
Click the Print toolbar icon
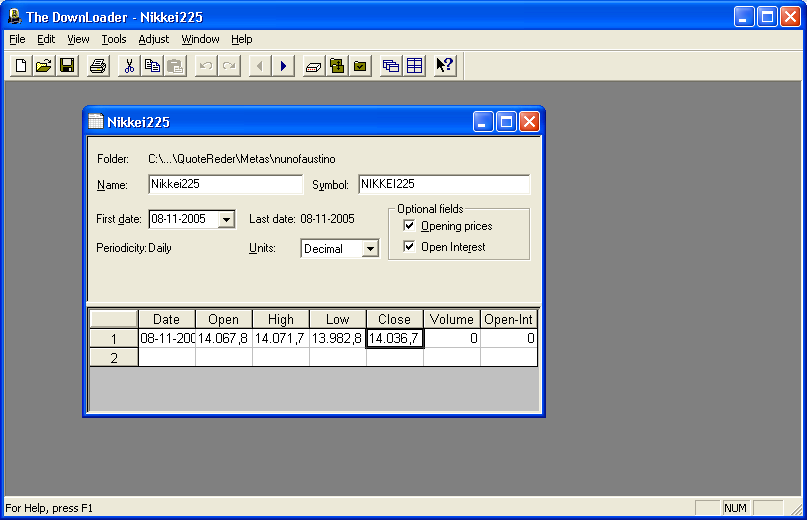(98, 66)
